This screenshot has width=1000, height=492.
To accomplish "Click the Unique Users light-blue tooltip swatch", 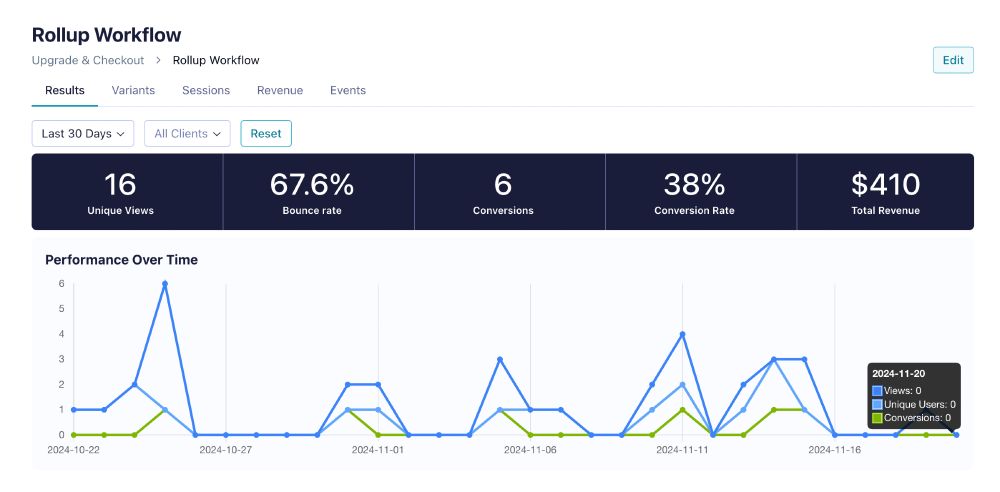I will [x=878, y=404].
